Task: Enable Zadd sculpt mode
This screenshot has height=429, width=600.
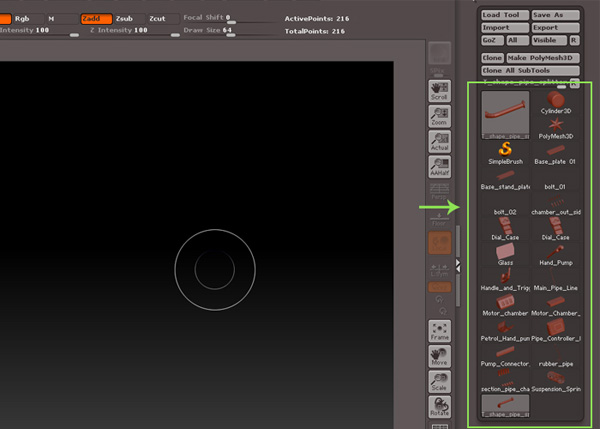Action: pos(91,18)
